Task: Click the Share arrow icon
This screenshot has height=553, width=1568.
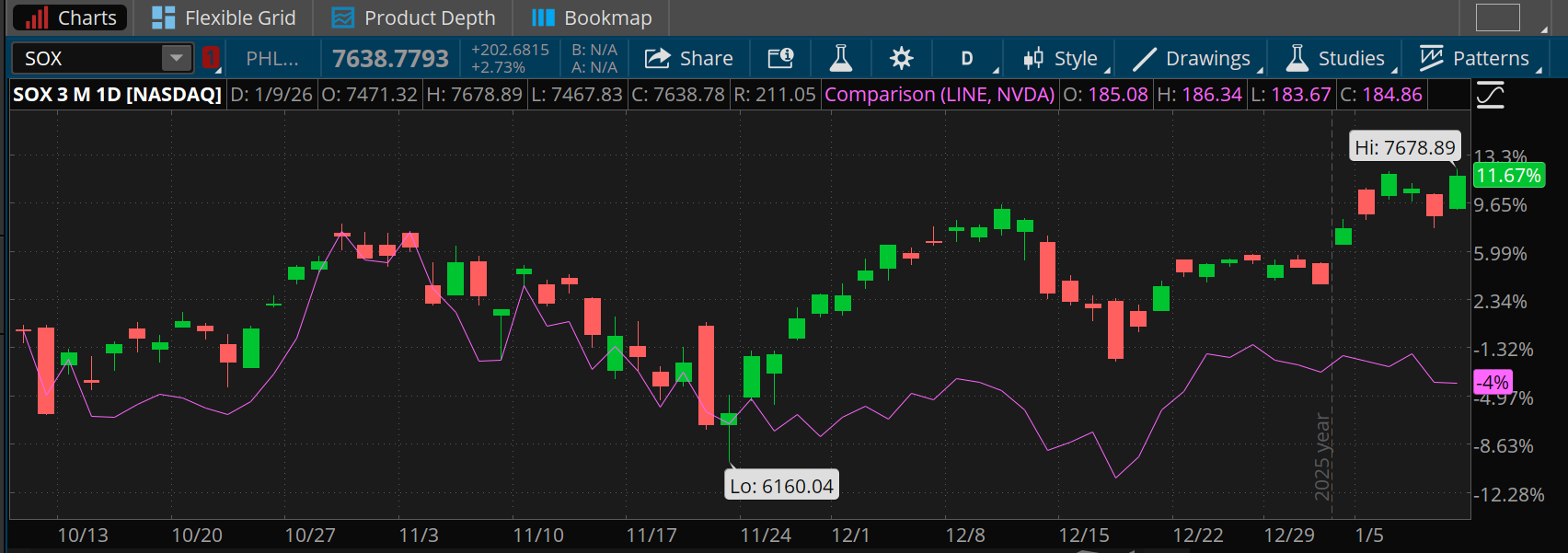Action: [657, 59]
